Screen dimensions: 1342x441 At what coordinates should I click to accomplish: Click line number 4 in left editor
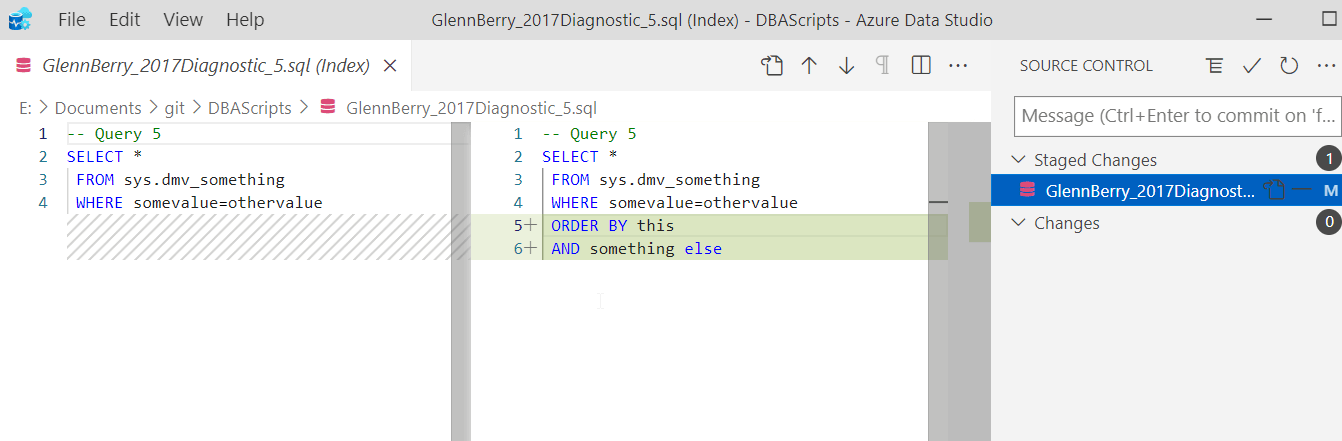tap(43, 203)
